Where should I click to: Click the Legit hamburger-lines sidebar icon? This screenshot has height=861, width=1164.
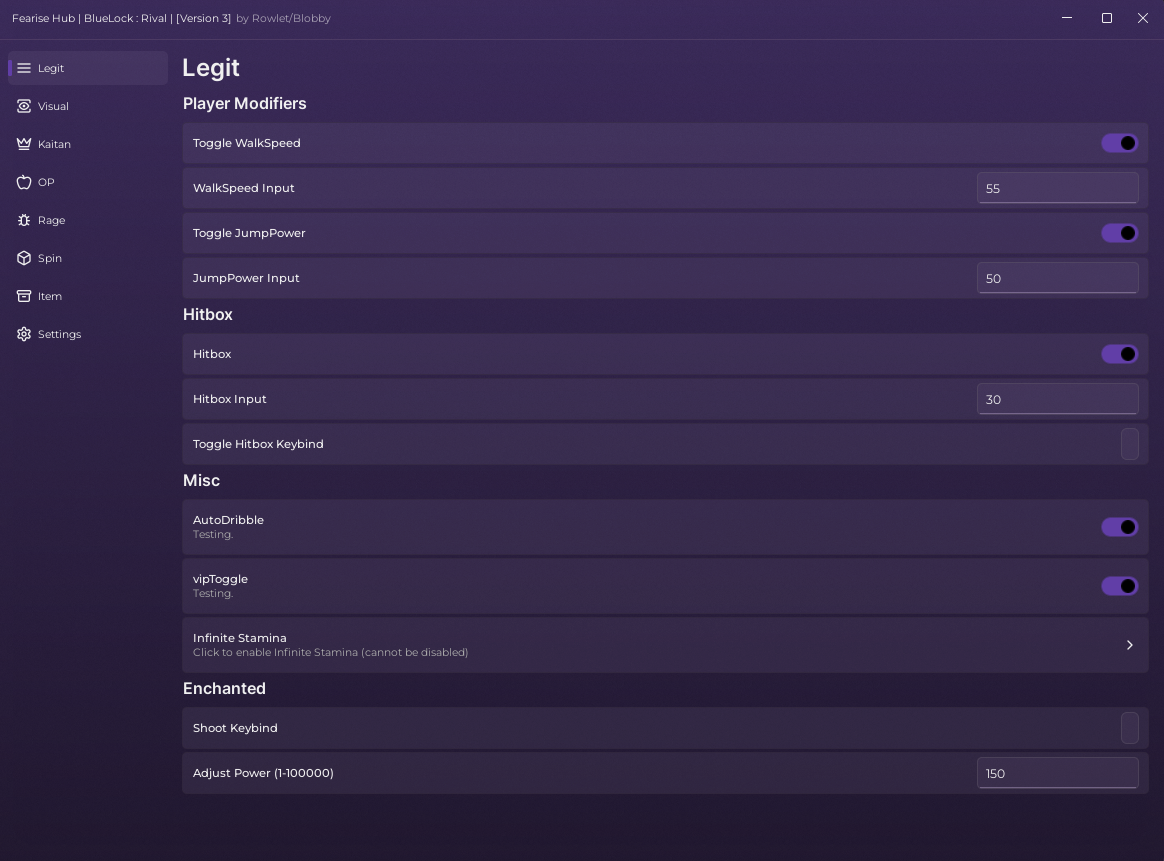[24, 68]
